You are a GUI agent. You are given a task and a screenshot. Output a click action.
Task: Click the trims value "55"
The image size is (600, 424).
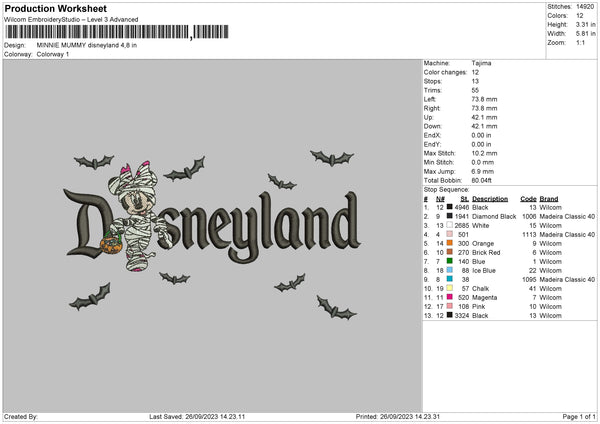(x=475, y=90)
